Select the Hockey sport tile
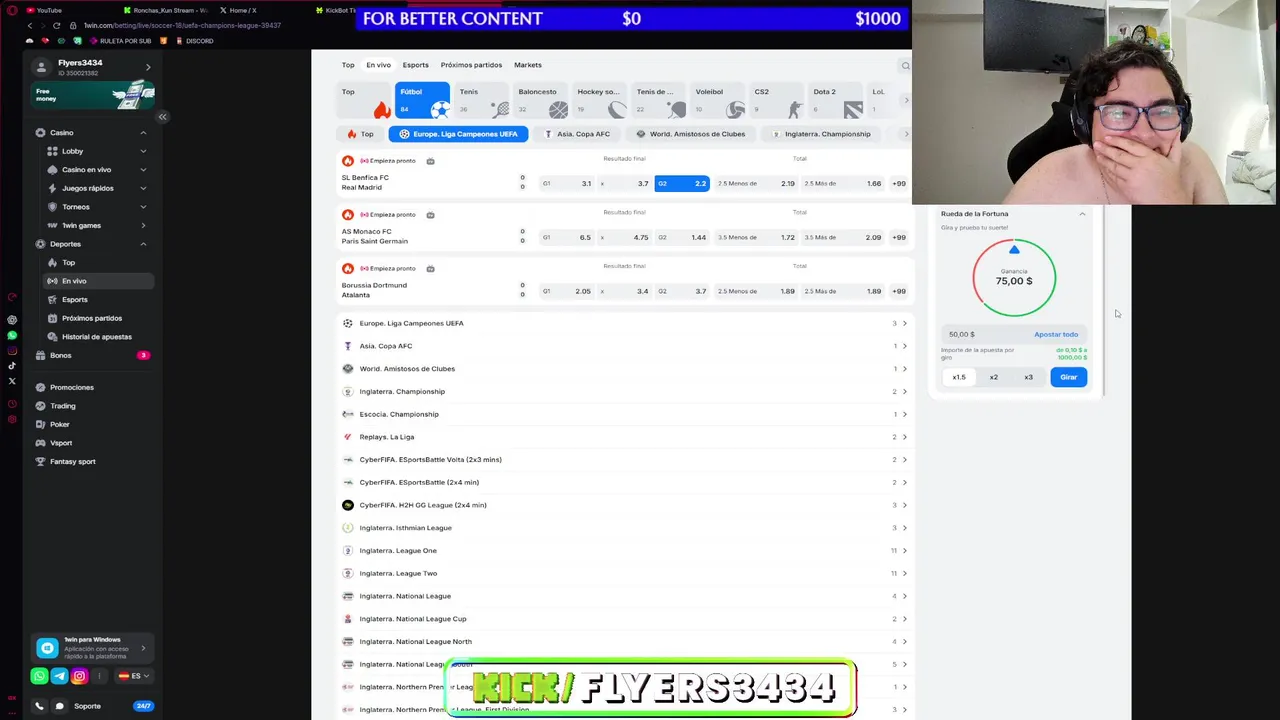1280x720 pixels. (x=601, y=101)
